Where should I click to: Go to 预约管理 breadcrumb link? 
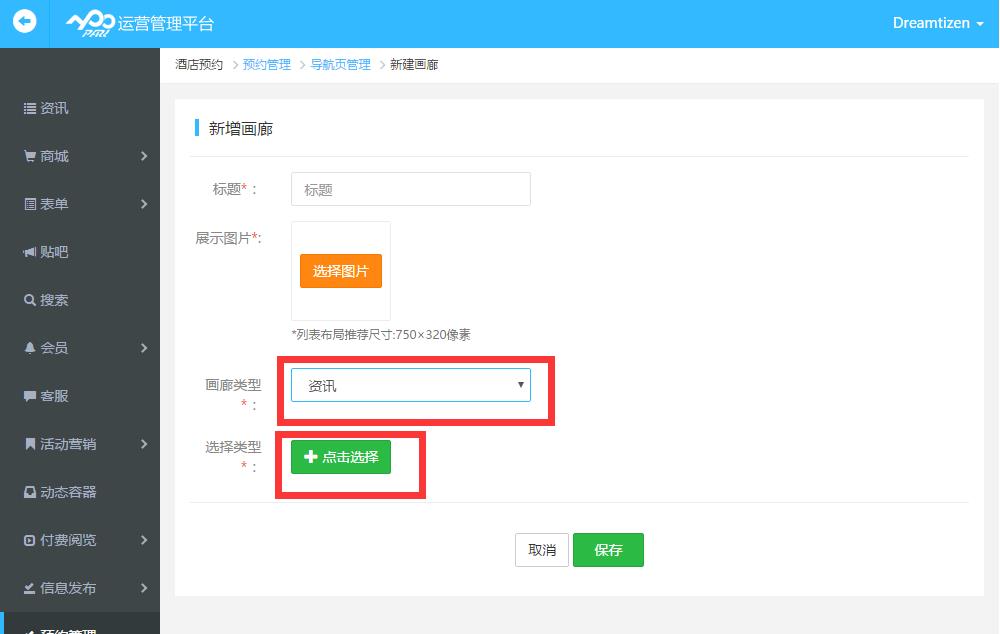[x=266, y=65]
